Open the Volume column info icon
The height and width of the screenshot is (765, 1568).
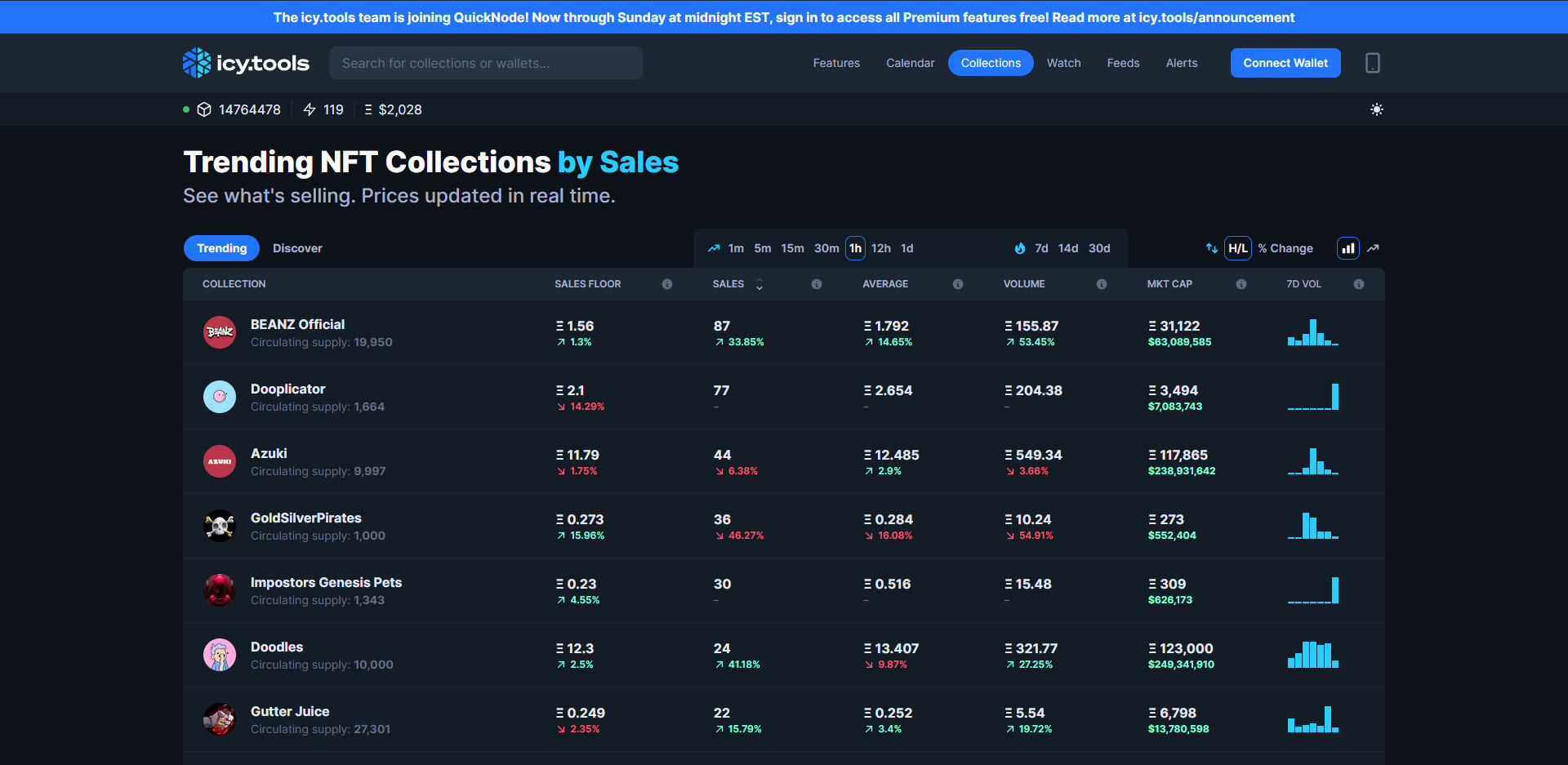tap(1102, 284)
